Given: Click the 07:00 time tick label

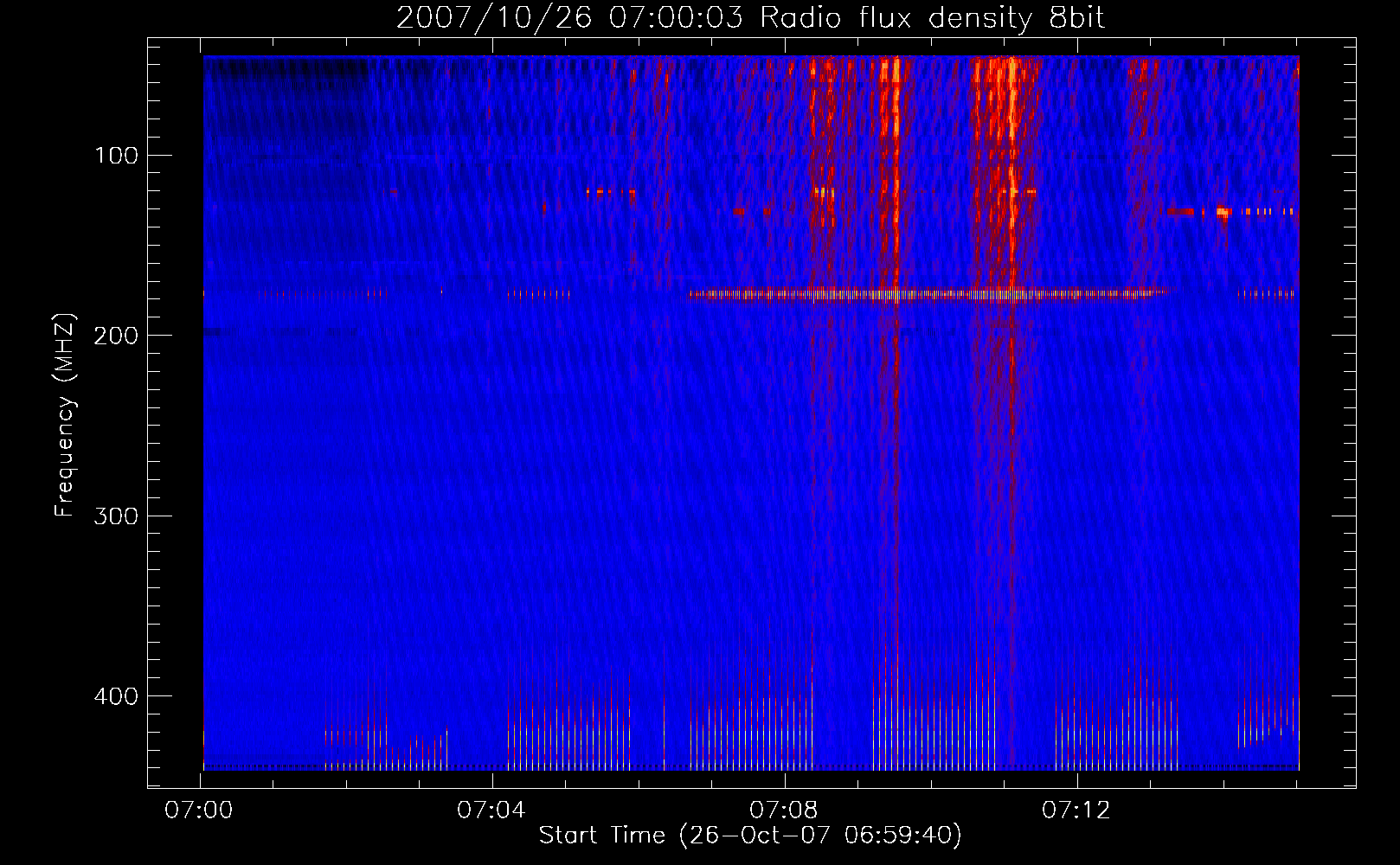Looking at the screenshot, I should pyautogui.click(x=199, y=811).
